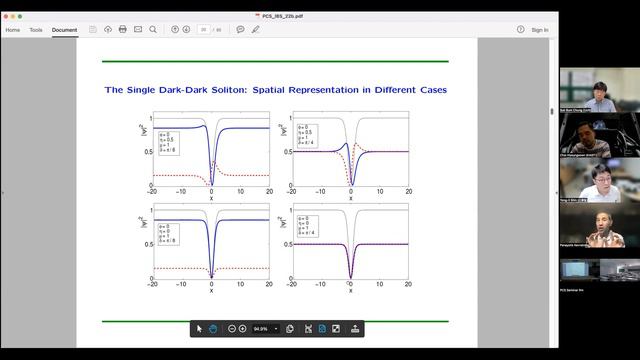The width and height of the screenshot is (640, 360).
Task: Switch to the Tools tab
Action: [36, 30]
